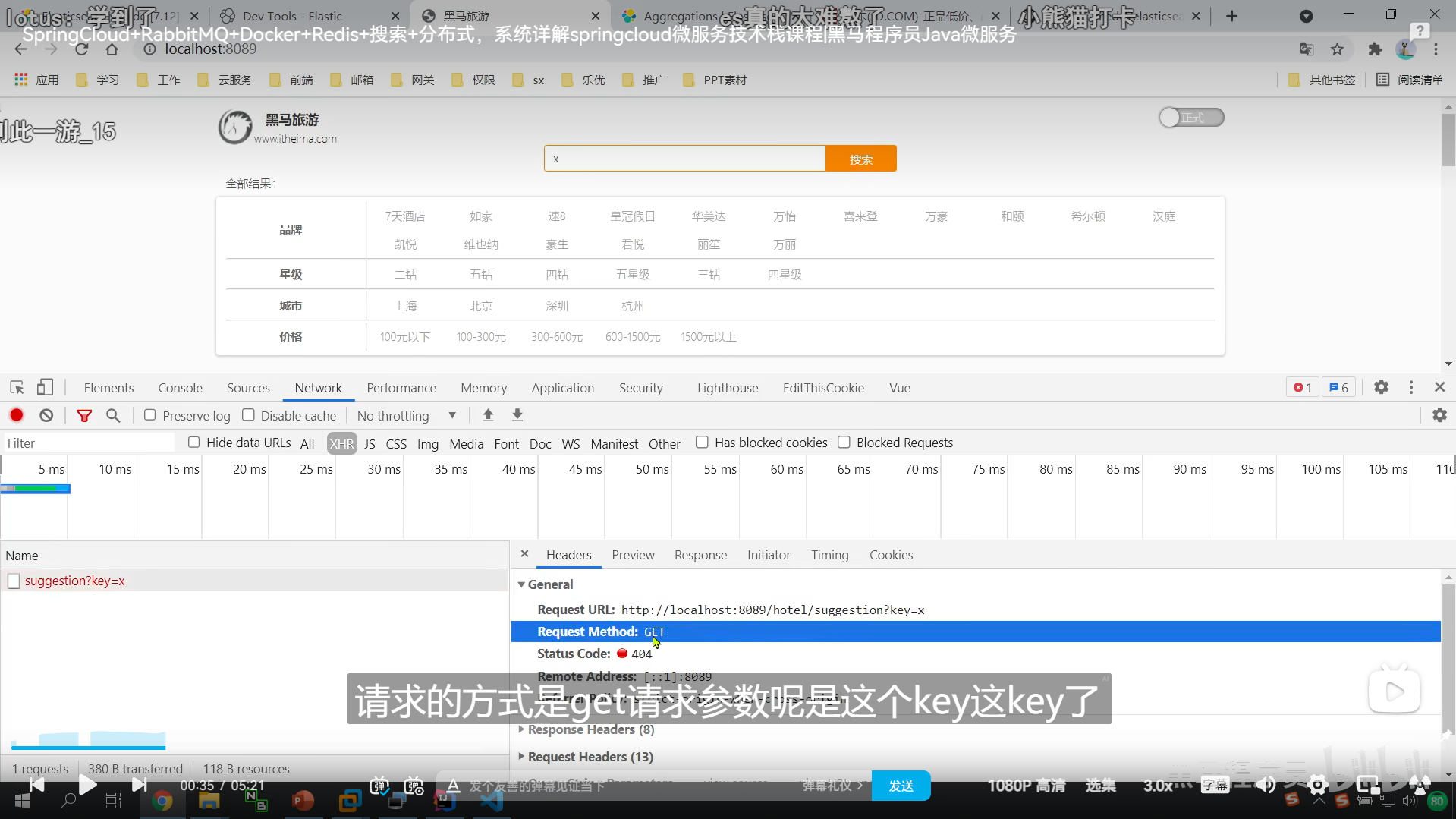
Task: Open PowerPoint from the taskbar
Action: pos(303,801)
